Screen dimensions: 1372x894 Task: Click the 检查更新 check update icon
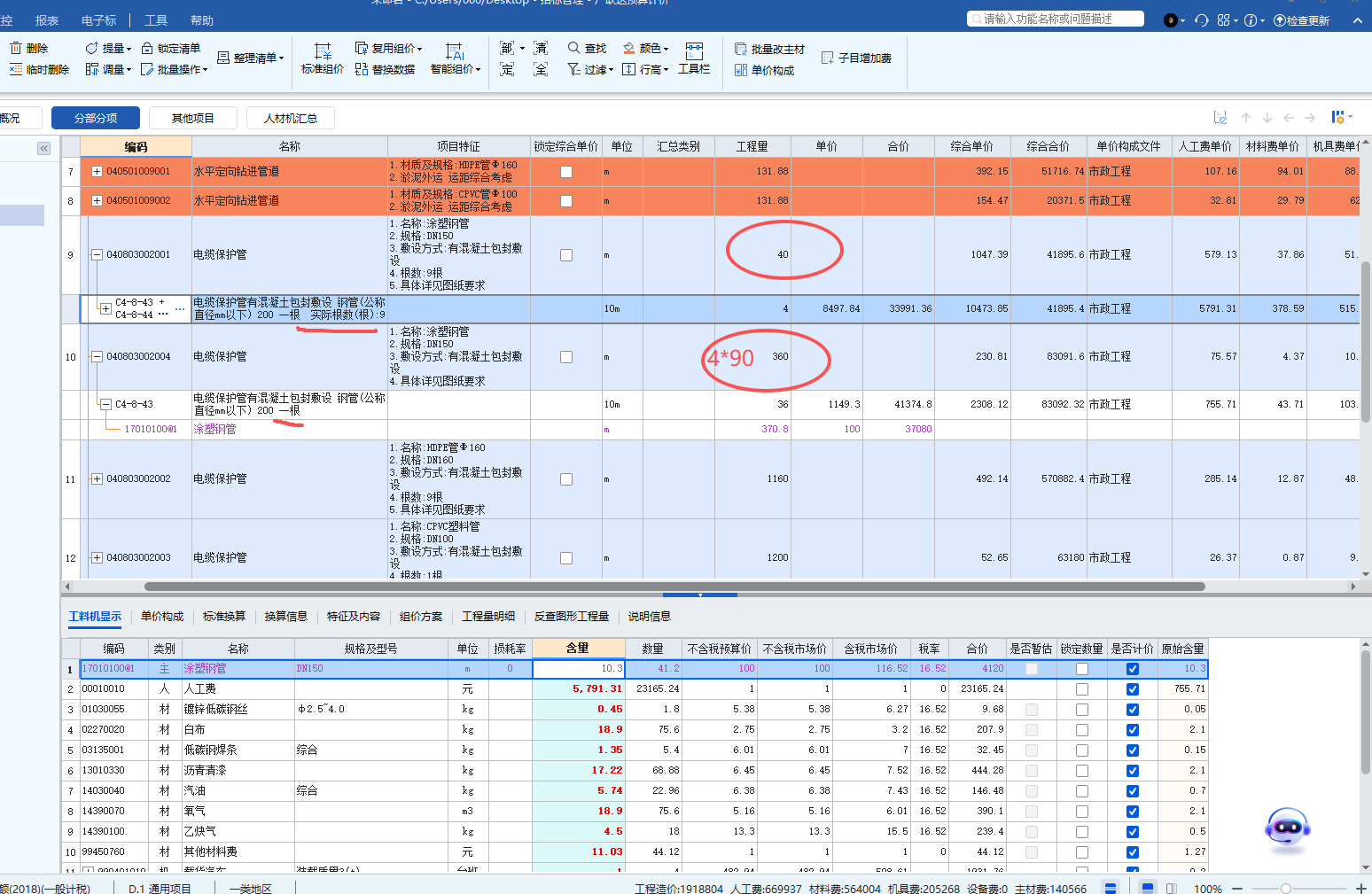(1280, 19)
